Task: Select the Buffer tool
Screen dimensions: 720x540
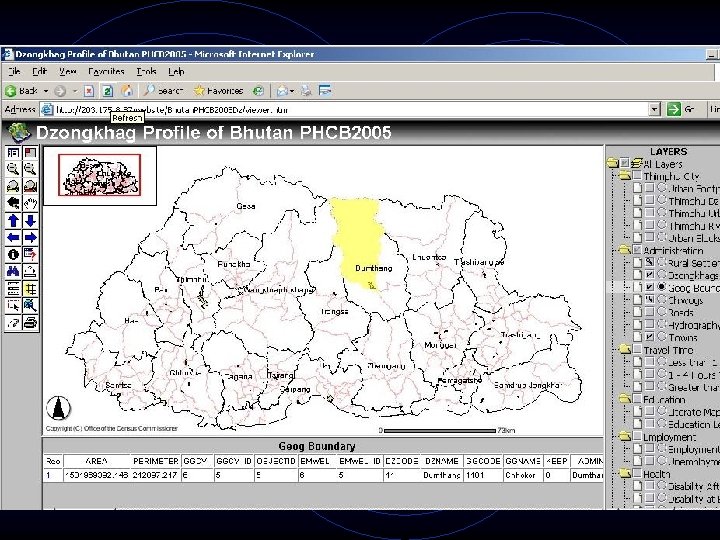Action: coord(30,289)
